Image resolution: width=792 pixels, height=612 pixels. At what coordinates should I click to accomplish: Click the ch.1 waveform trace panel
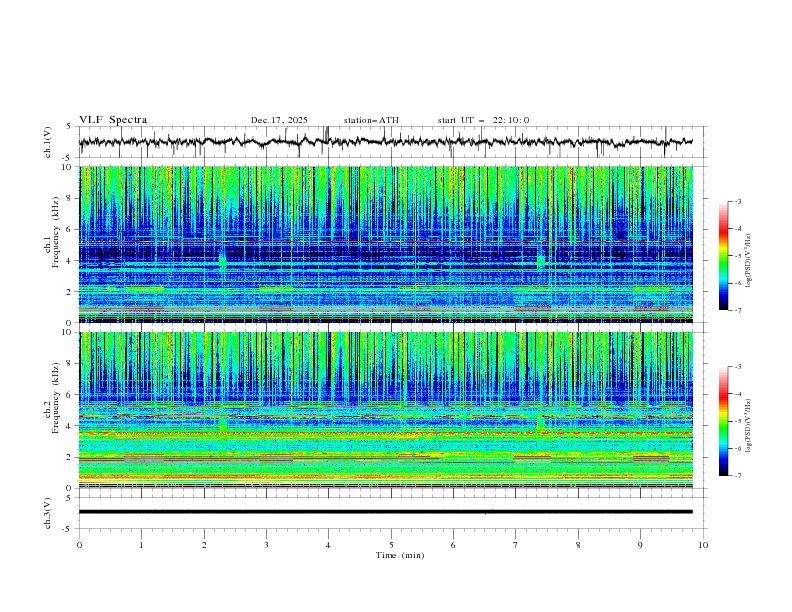(x=393, y=142)
